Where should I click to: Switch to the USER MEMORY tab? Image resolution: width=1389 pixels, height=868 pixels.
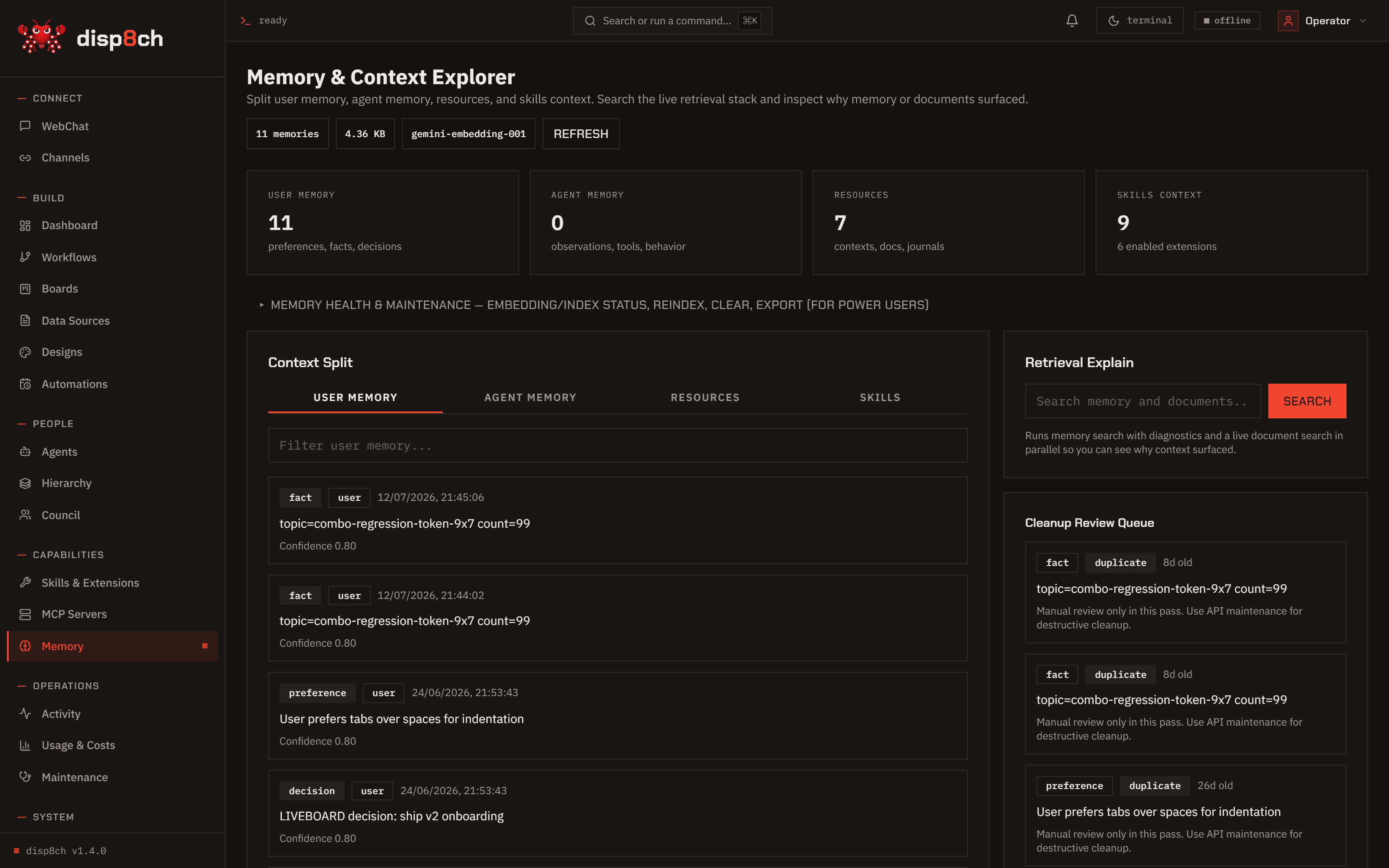(x=355, y=397)
